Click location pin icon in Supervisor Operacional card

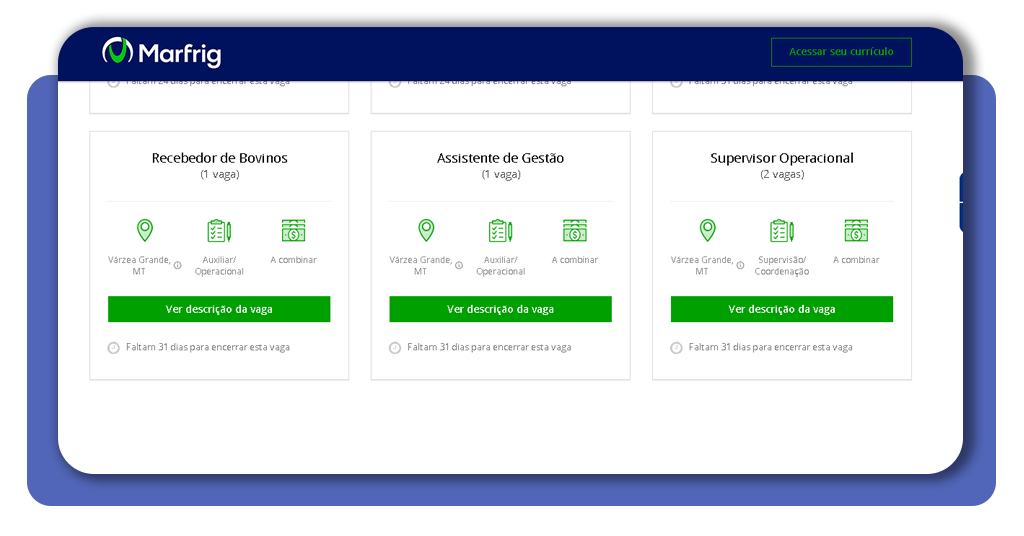[707, 231]
